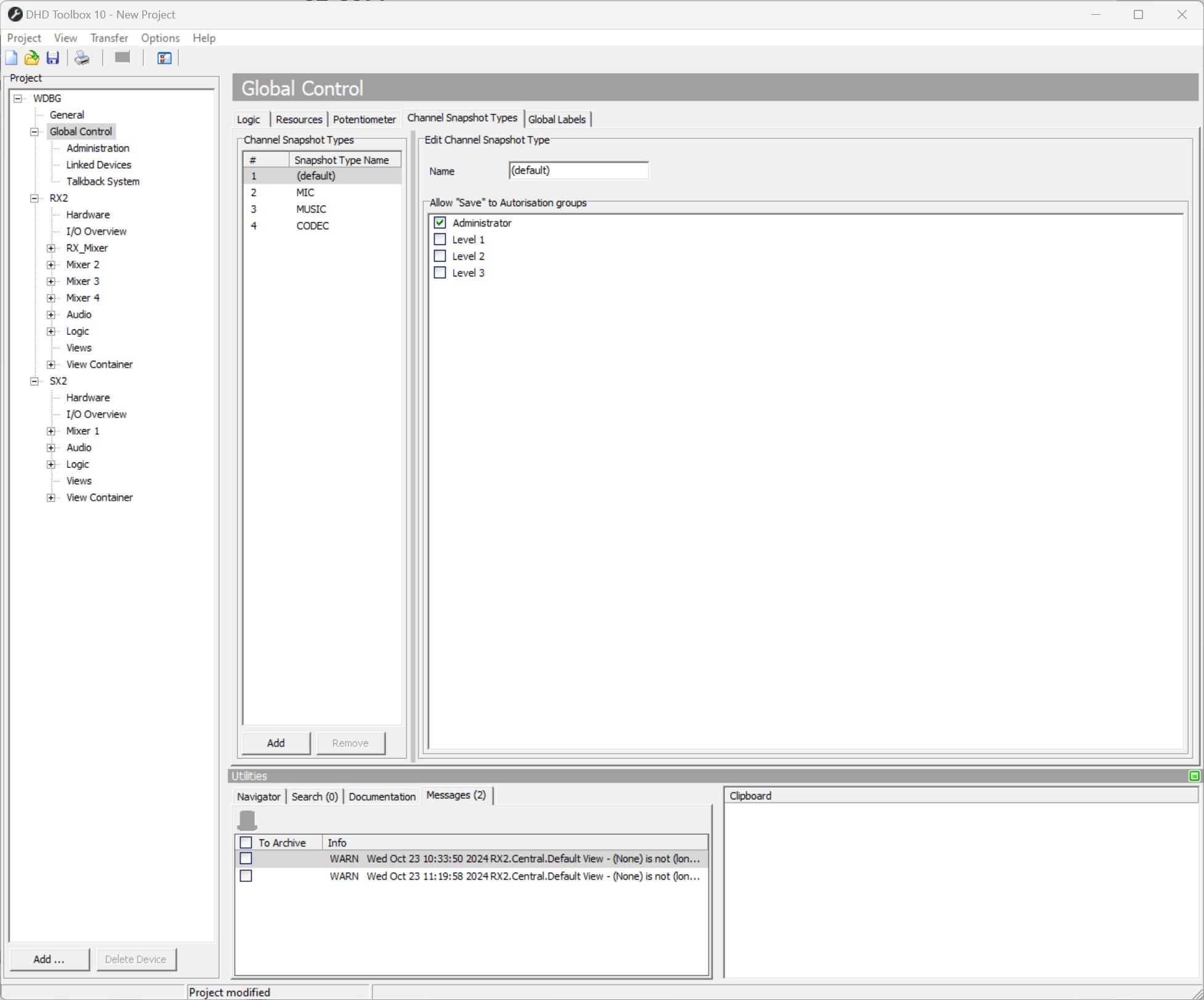Open an existing project with the folder icon
Screen dimensions: 1204x1000
click(x=31, y=57)
